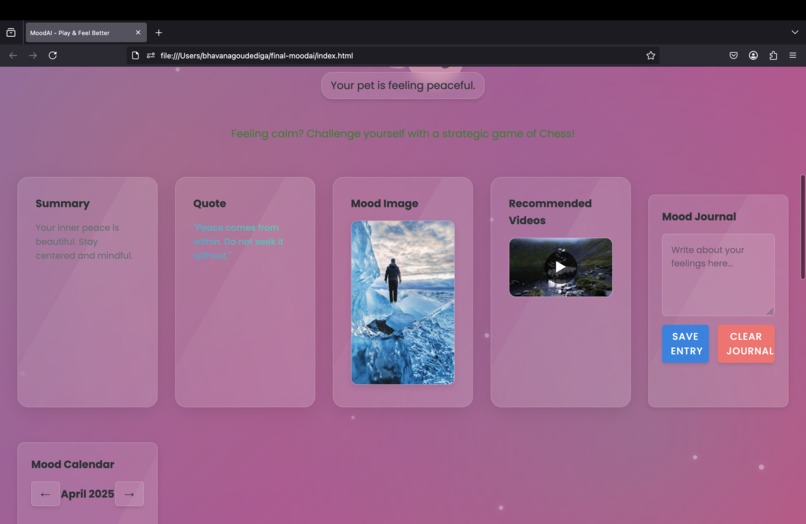The width and height of the screenshot is (806, 524).
Task: Click the Clear Journal button
Action: pyautogui.click(x=746, y=344)
